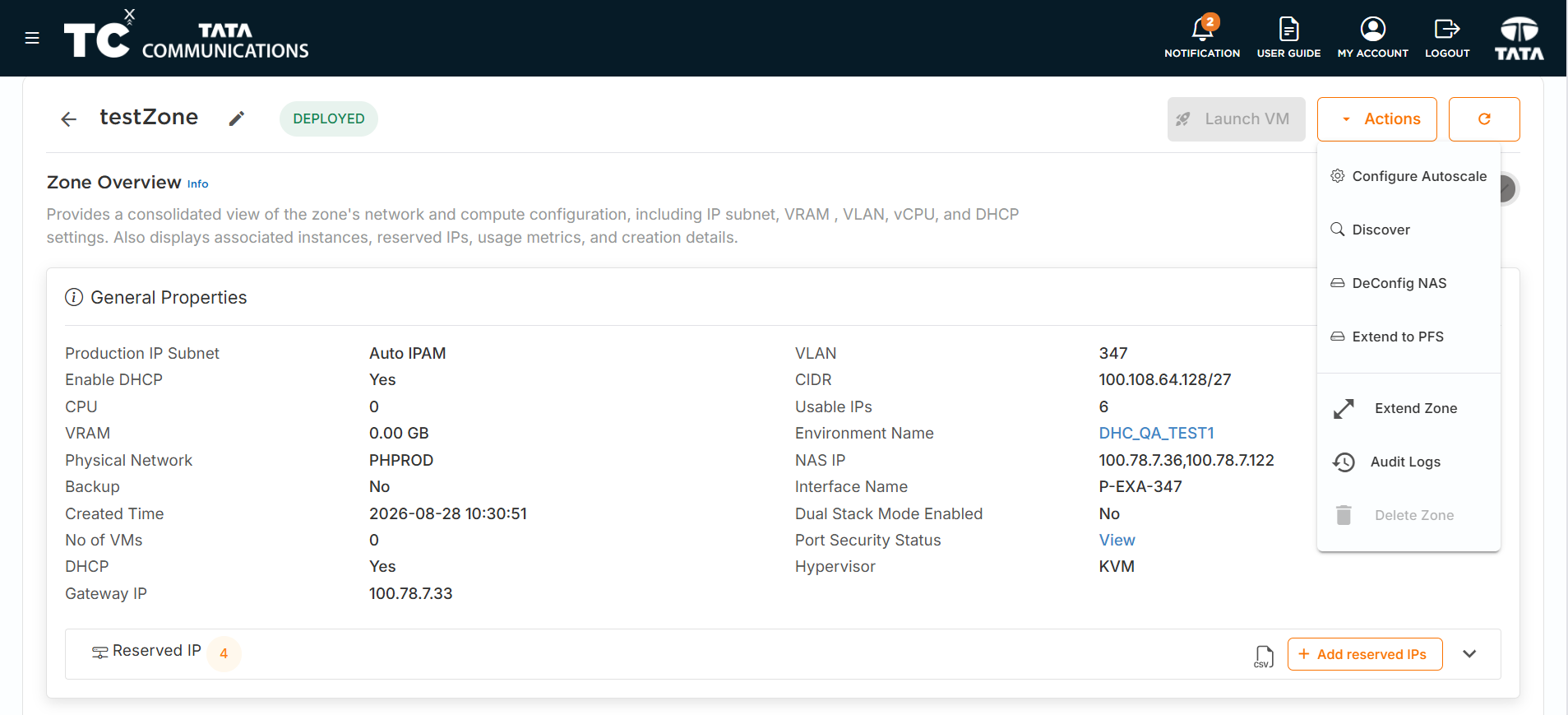
Task: Choose Extend to PFS option
Action: (x=1408, y=337)
